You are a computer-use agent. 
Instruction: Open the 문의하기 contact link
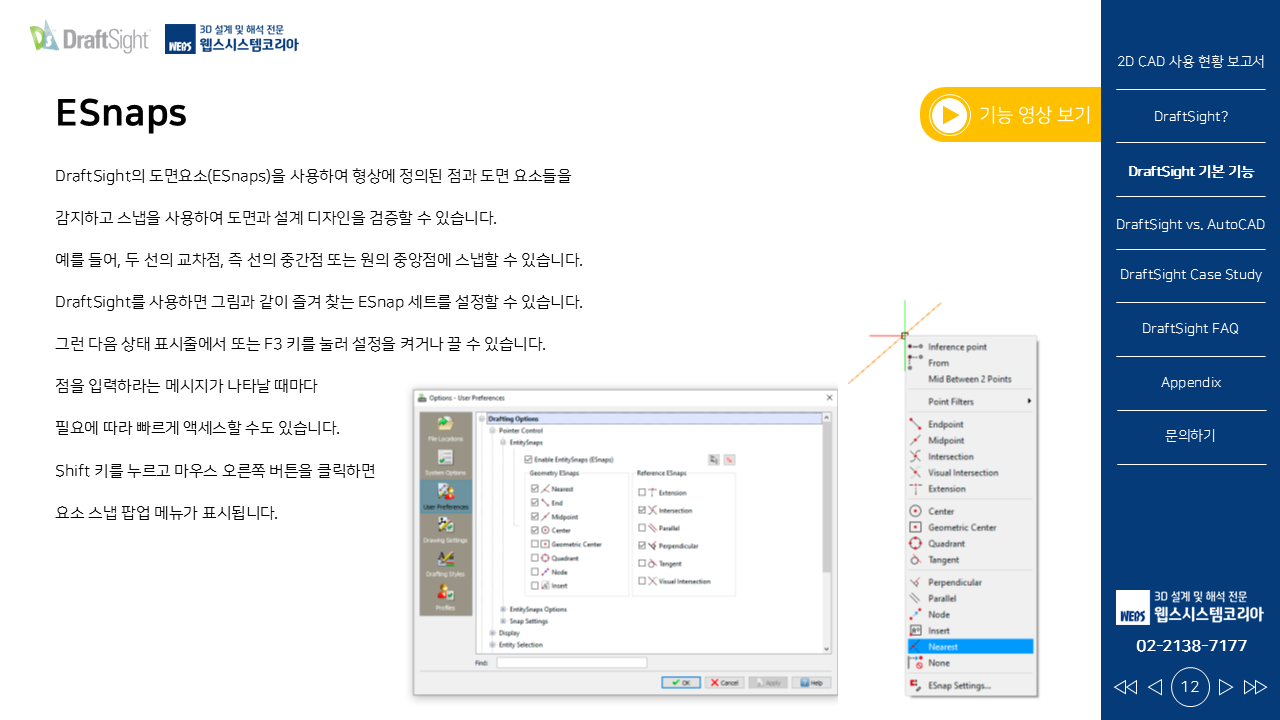(x=1190, y=436)
